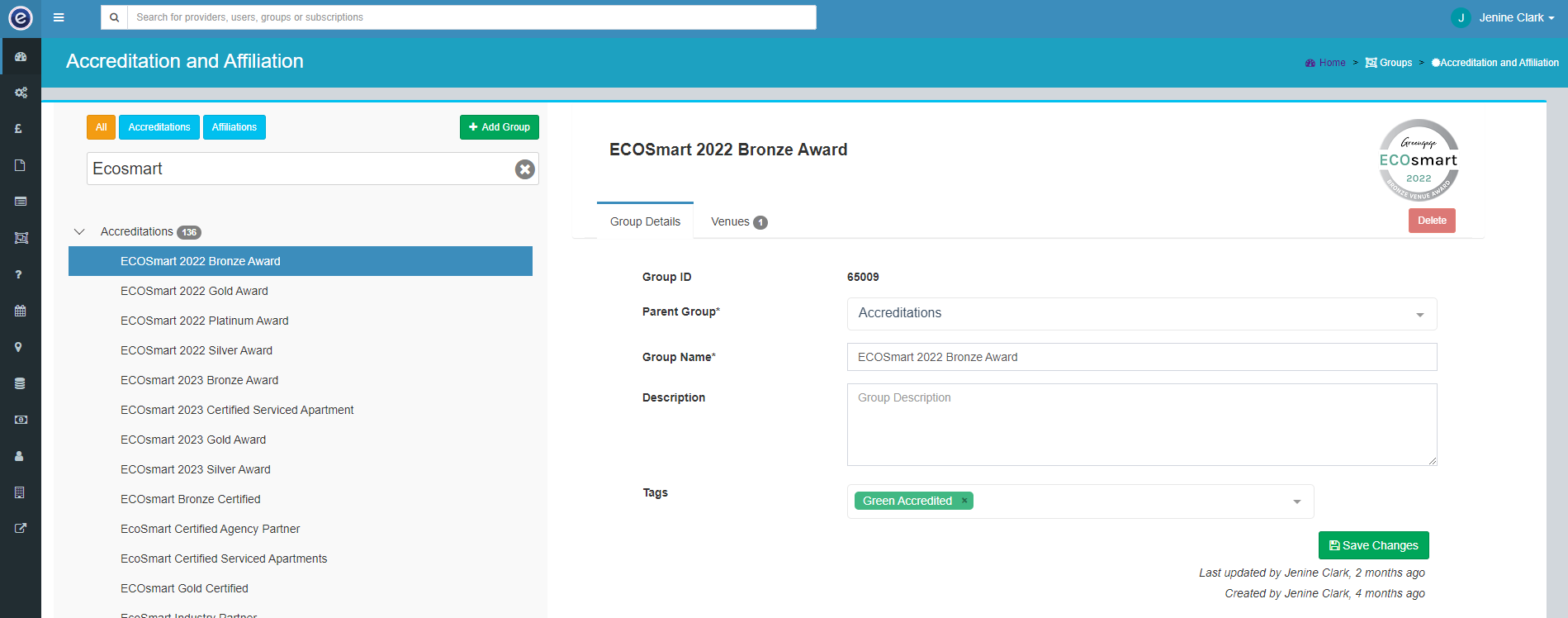Select ECOsmart Gold Certified
This screenshot has width=1568, height=618.
184,588
